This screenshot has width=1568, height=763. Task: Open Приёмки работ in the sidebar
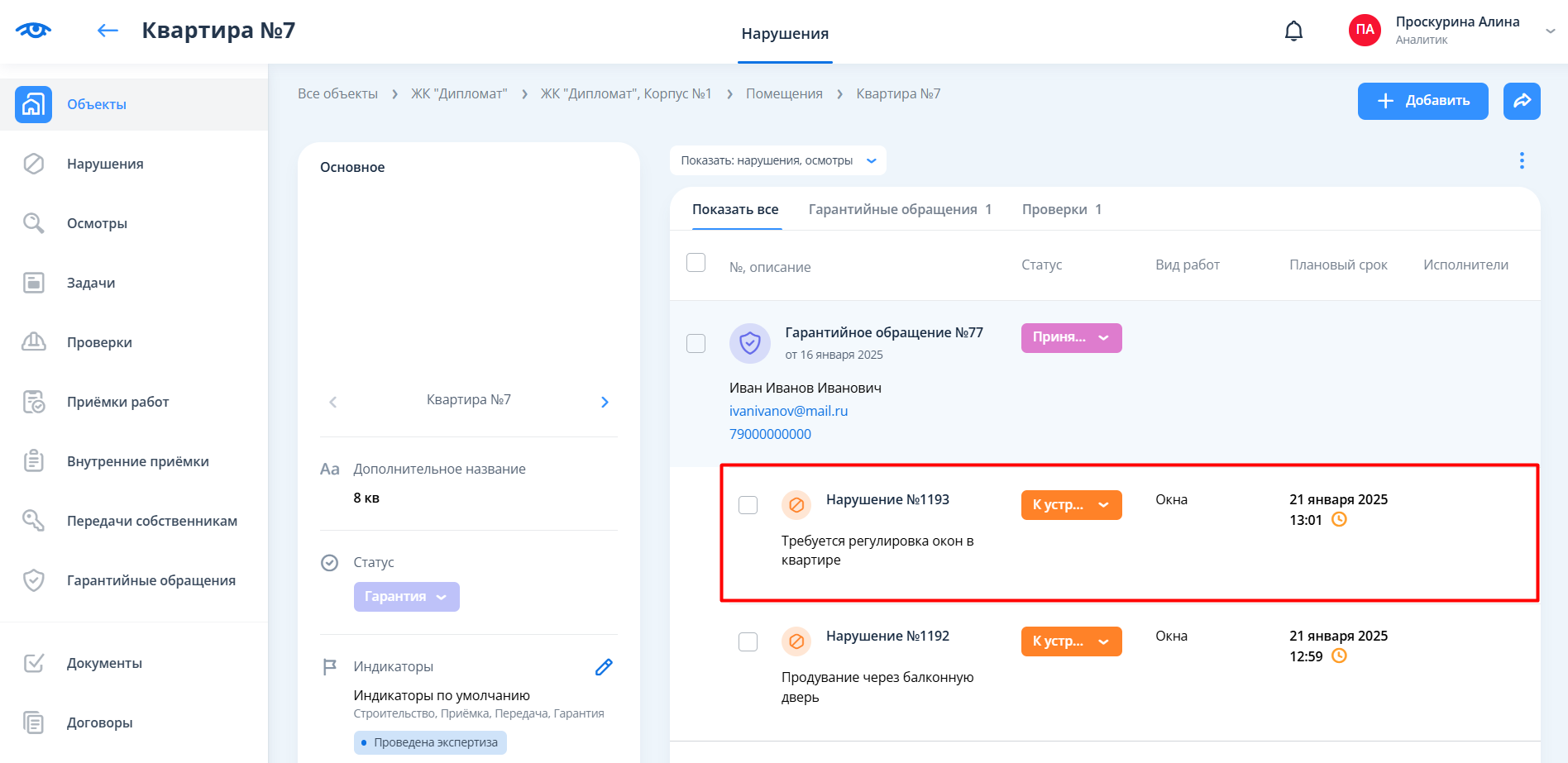click(x=117, y=402)
